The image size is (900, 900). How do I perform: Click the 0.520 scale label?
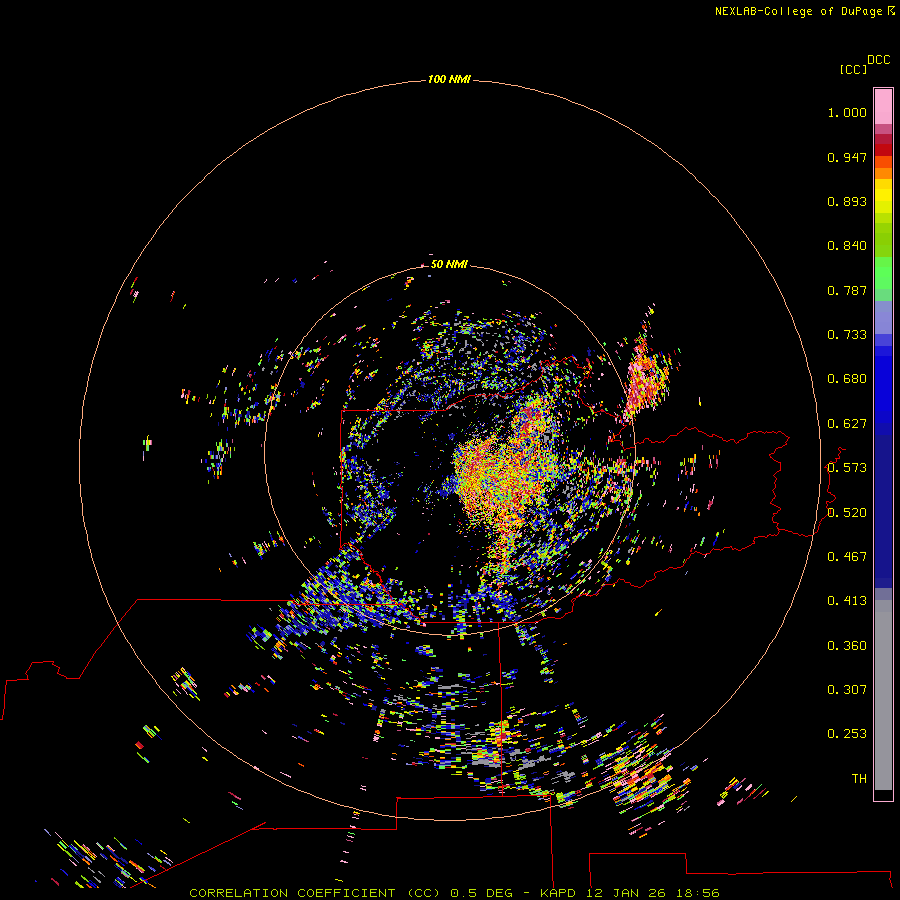(x=847, y=513)
